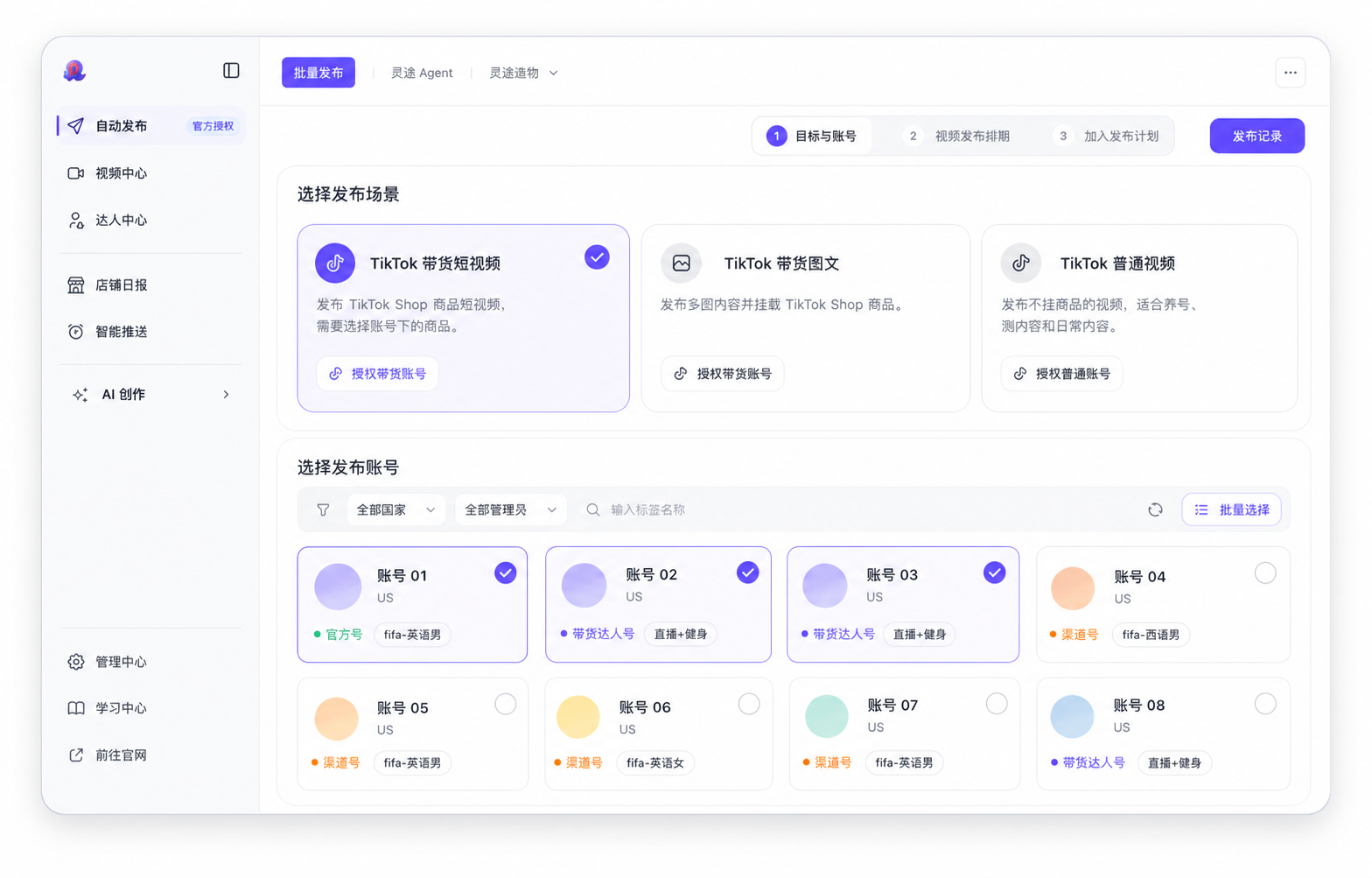The image size is (1372, 878).
Task: Select the 批量发布 tab
Action: coord(318,73)
